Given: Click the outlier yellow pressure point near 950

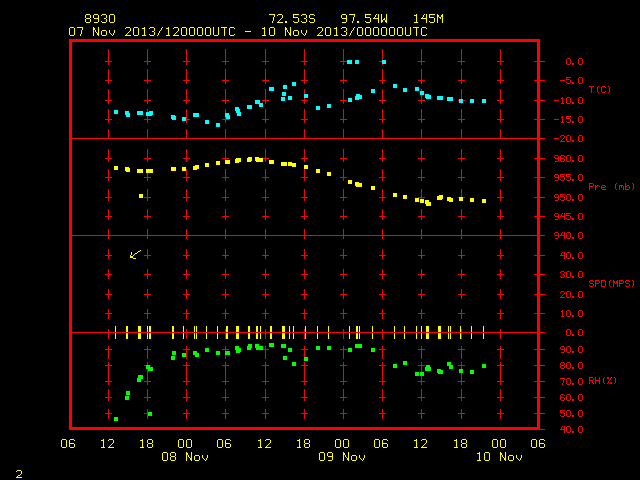Looking at the screenshot, I should pos(141,196).
